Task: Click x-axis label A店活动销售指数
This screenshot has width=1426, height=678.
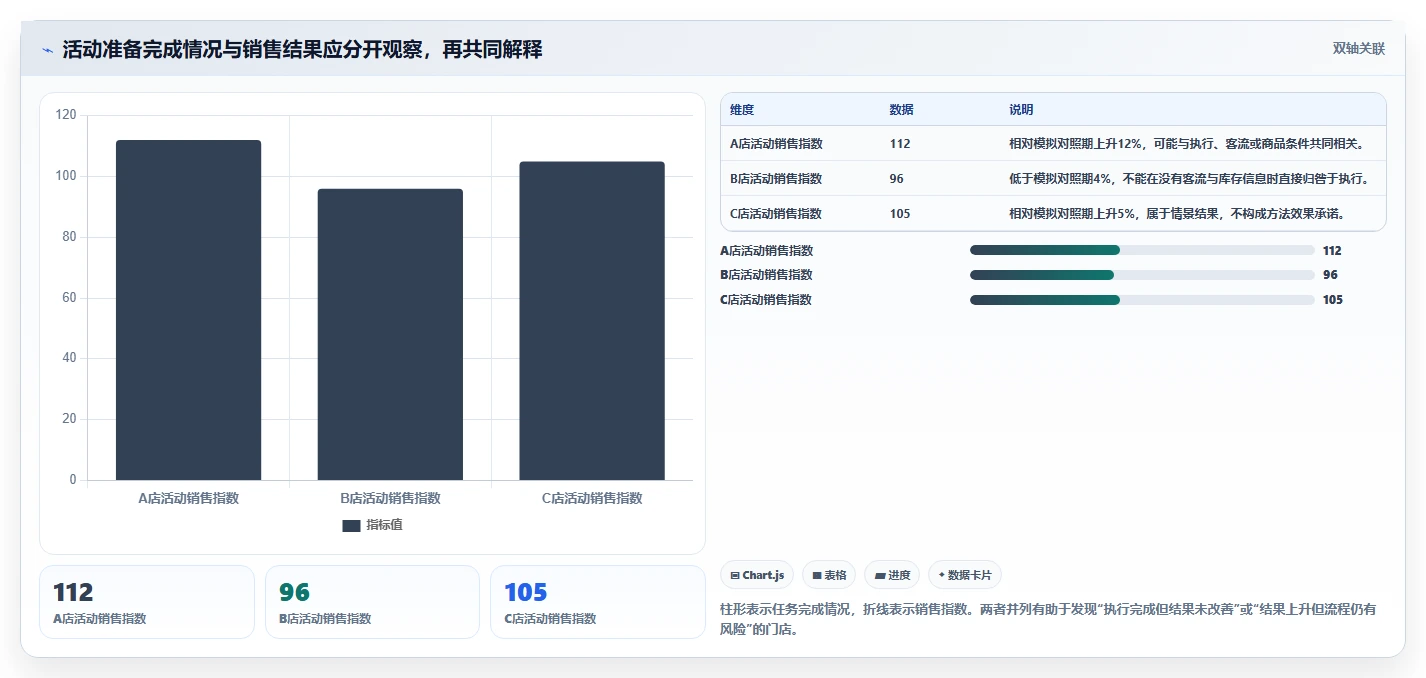Action: click(188, 498)
